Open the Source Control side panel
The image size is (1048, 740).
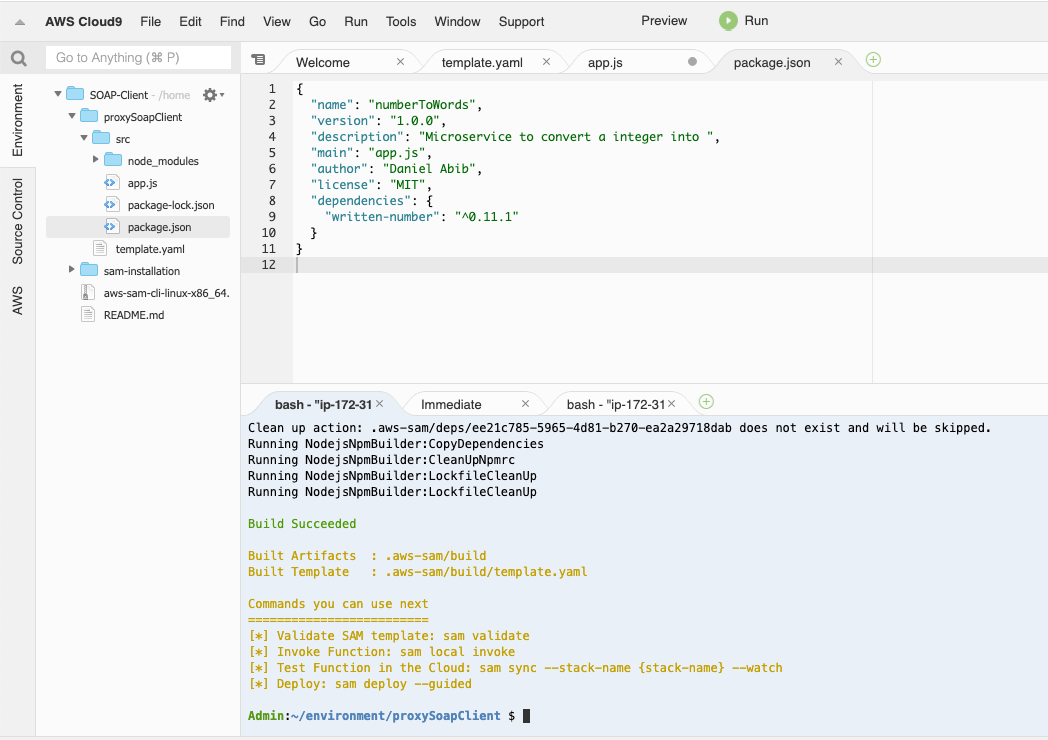click(18, 221)
